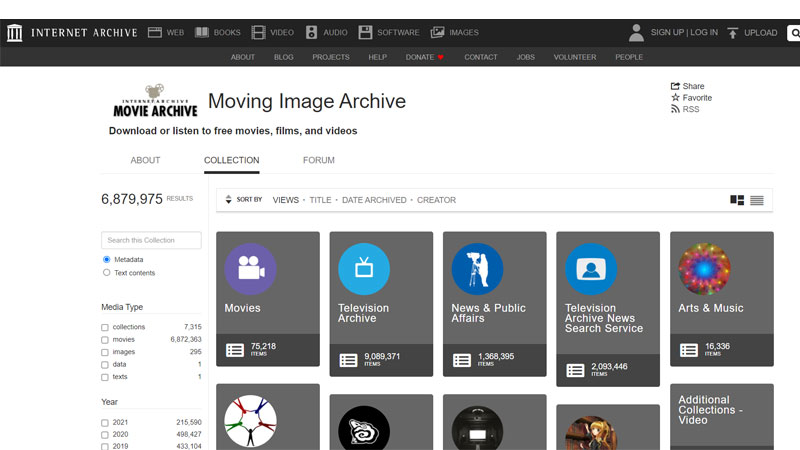Open the colorful people-circle collection thumbnail
This screenshot has width=800, height=450.
[251, 421]
